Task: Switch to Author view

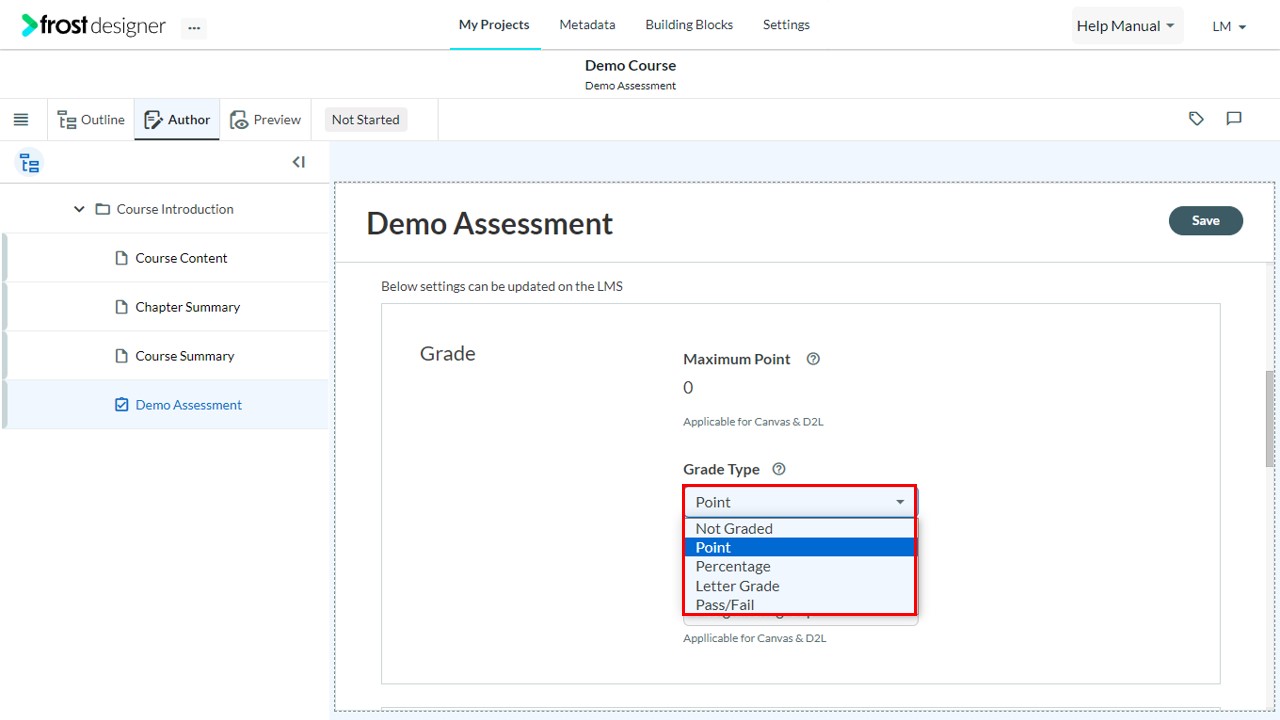Action: point(177,120)
